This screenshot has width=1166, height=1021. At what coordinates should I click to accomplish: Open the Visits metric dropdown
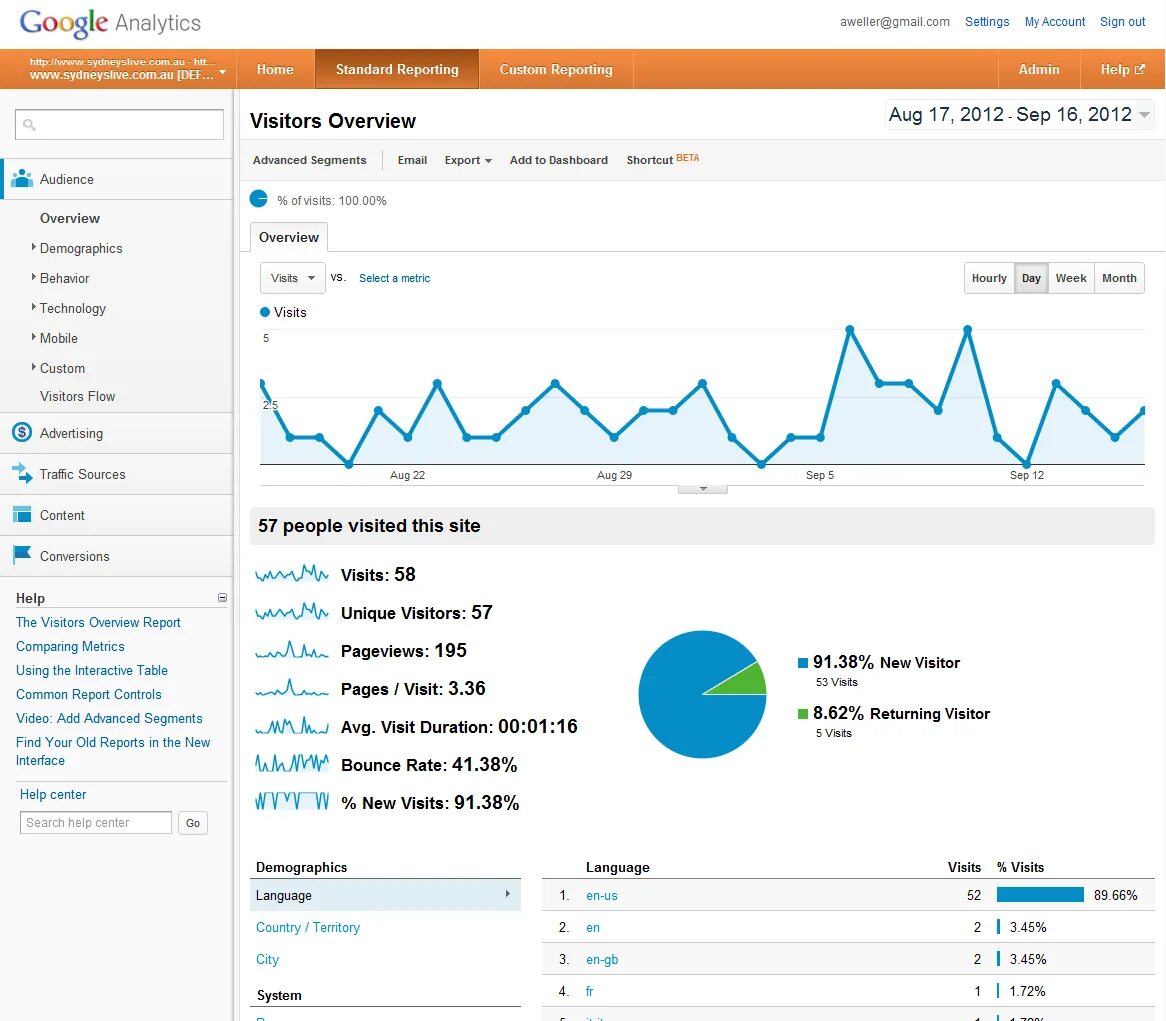[292, 278]
